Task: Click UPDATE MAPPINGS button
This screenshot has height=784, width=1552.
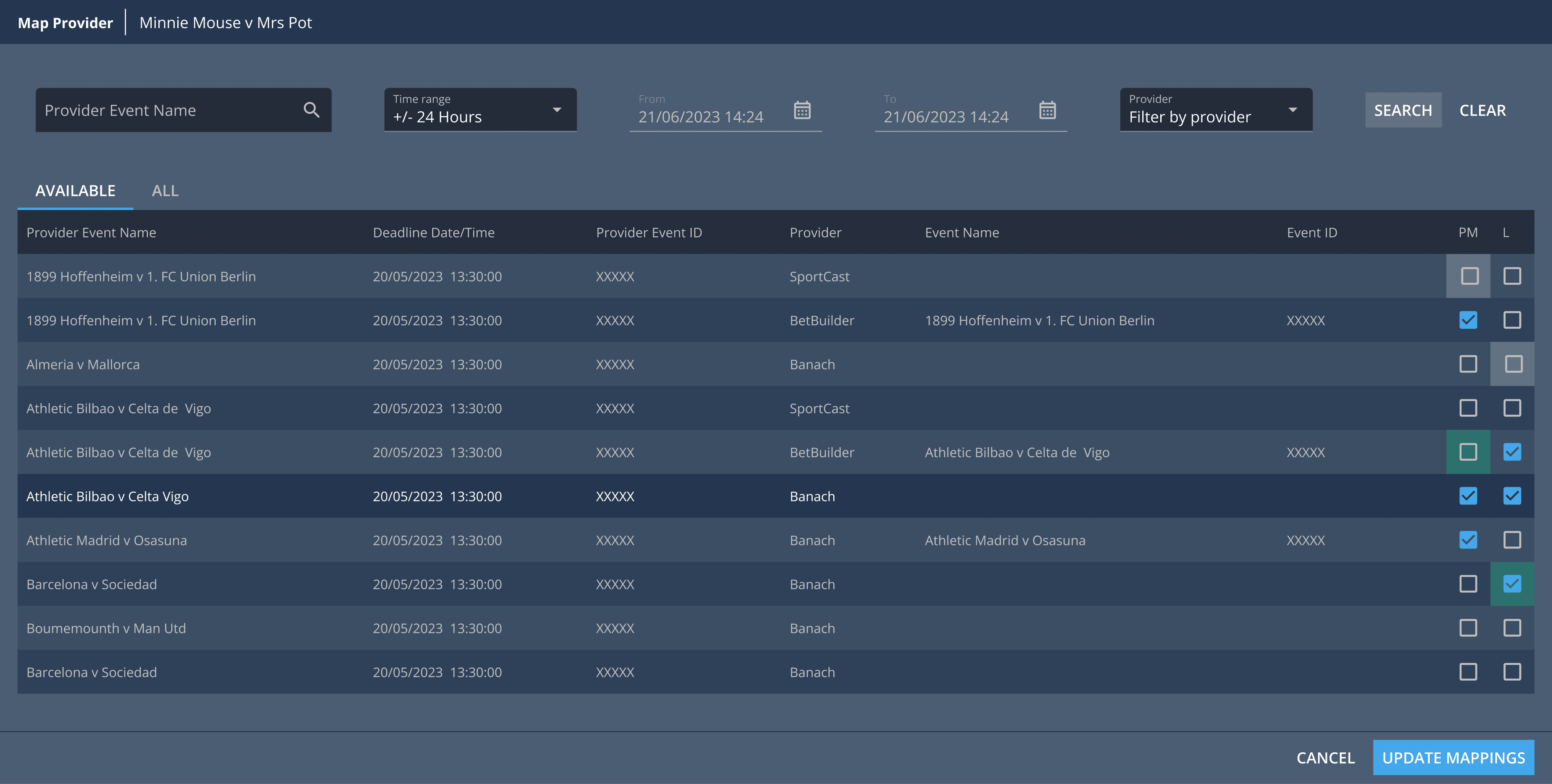Action: tap(1453, 758)
